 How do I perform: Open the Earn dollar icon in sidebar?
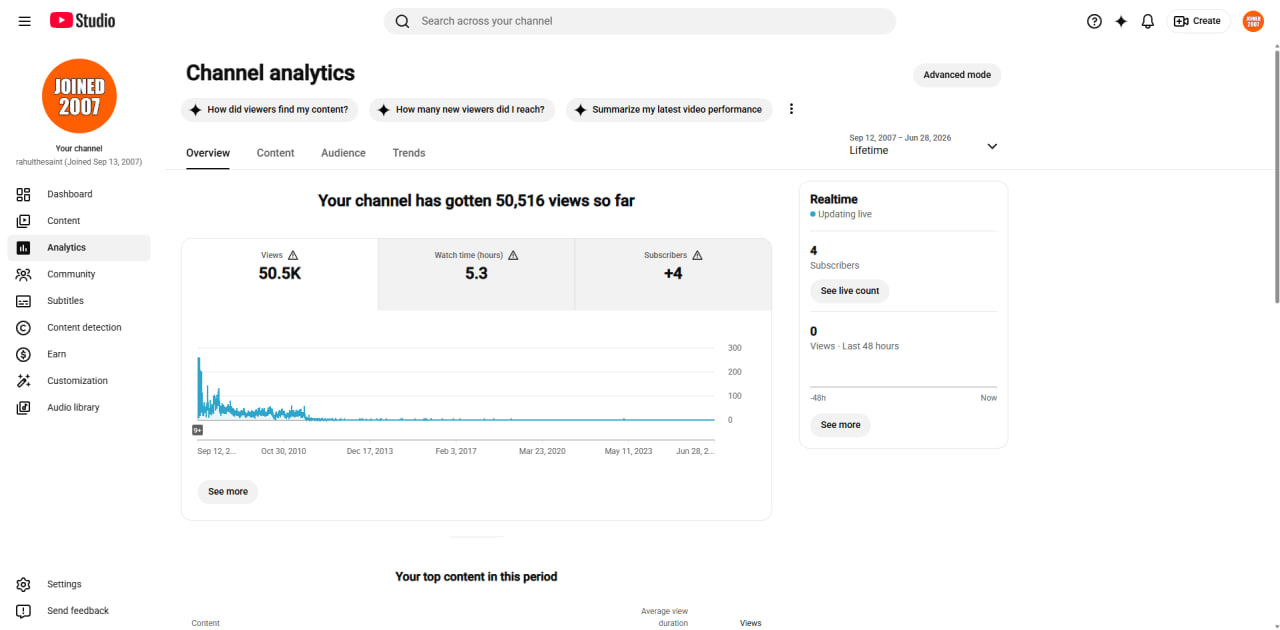(x=24, y=354)
